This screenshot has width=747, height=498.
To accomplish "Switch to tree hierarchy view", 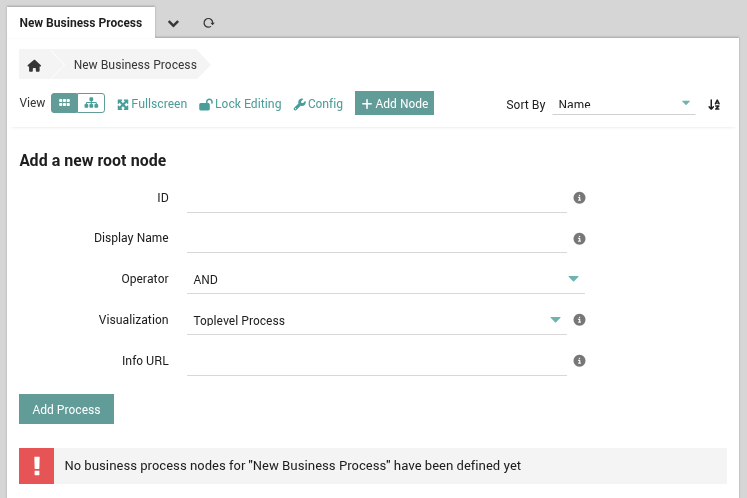I will pyautogui.click(x=92, y=103).
